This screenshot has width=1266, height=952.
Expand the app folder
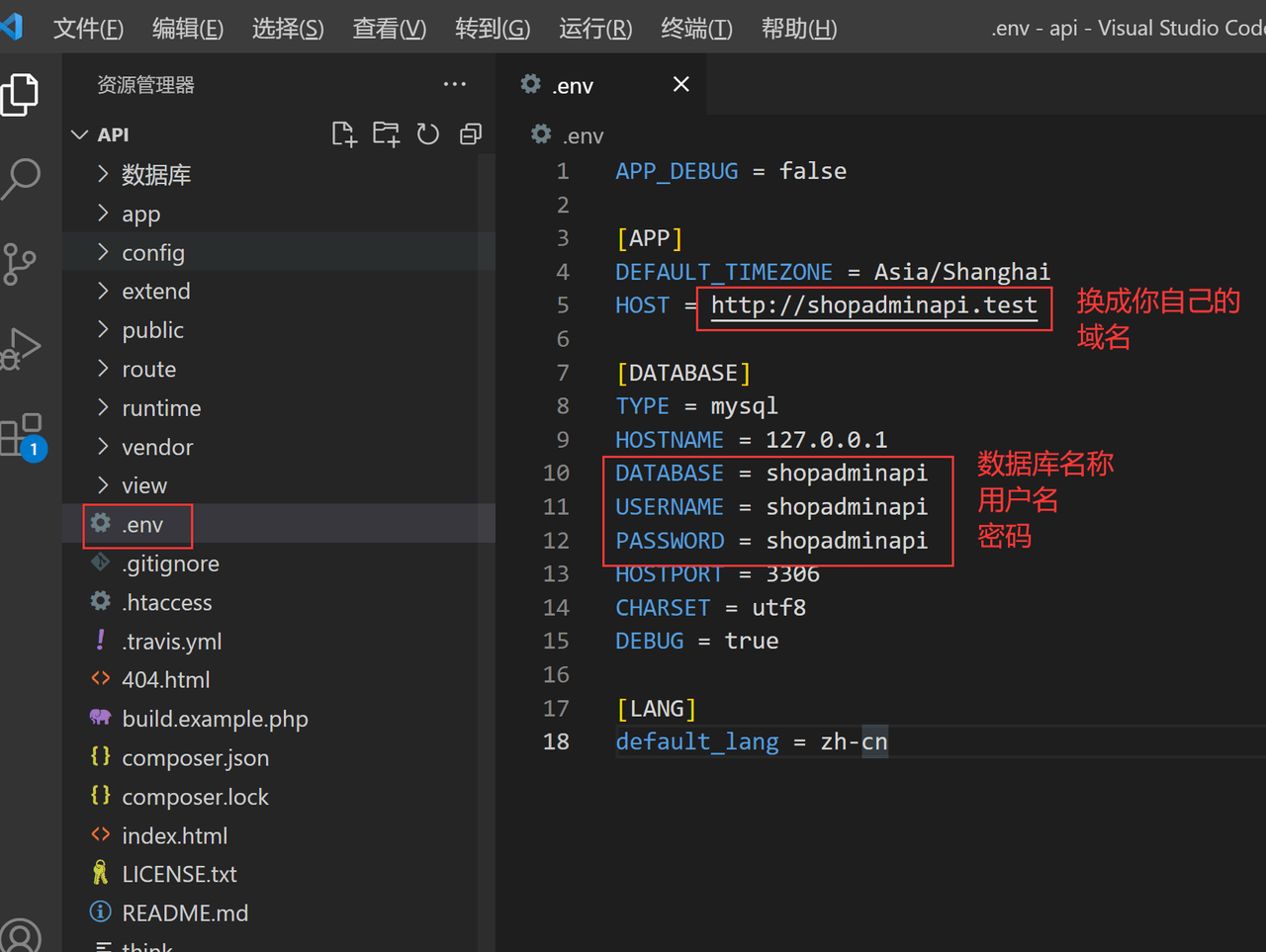coord(103,213)
